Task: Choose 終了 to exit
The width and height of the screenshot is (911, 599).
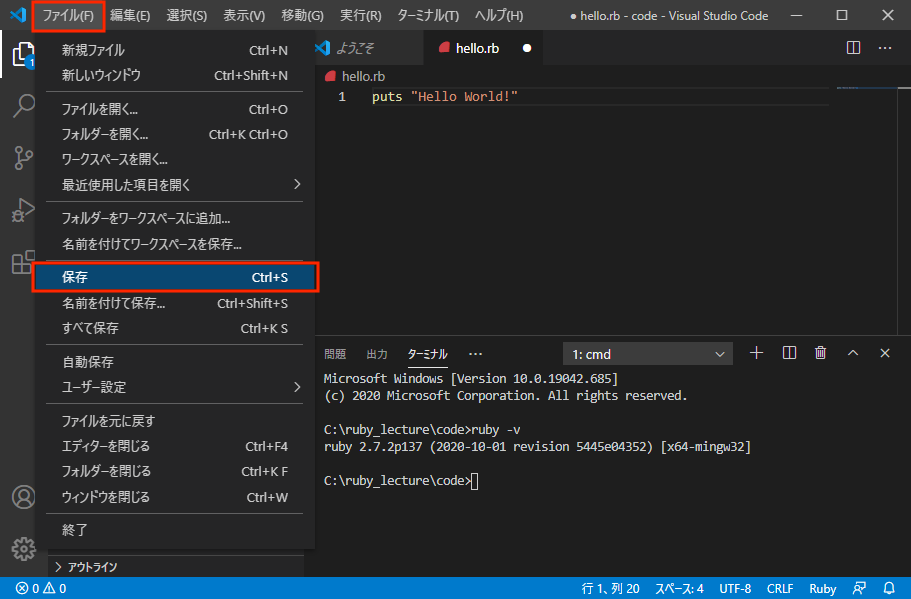Action: (x=174, y=530)
